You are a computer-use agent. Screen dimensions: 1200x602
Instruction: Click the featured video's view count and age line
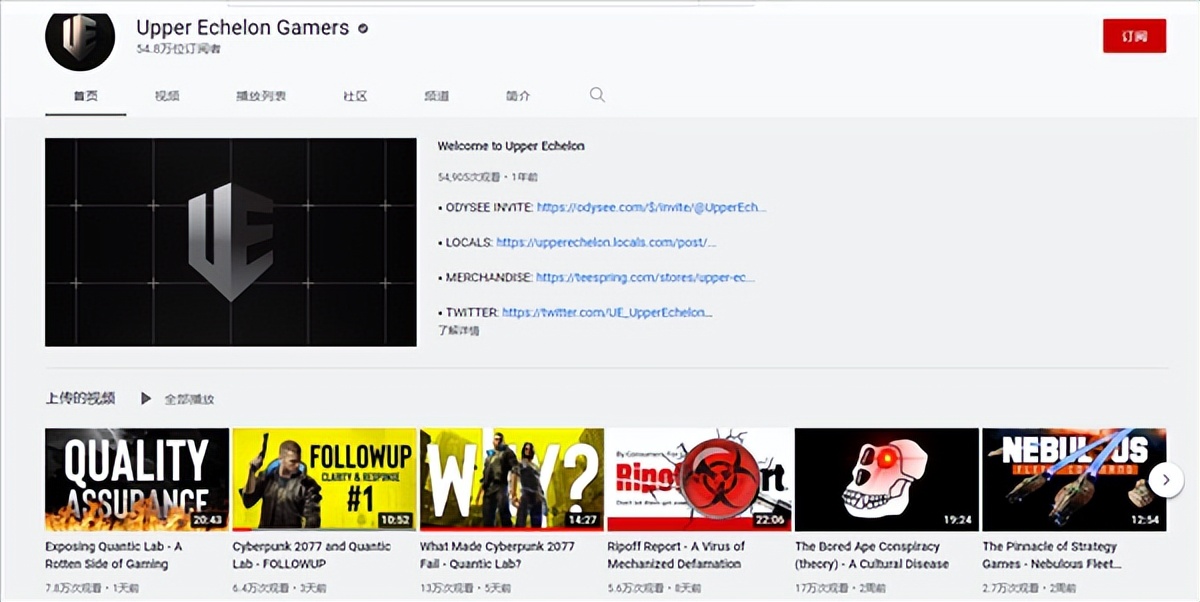click(487, 177)
